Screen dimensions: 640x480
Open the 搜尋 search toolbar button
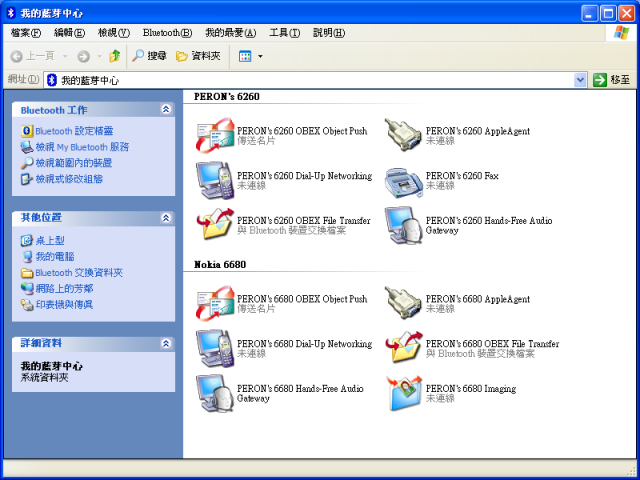(149, 56)
